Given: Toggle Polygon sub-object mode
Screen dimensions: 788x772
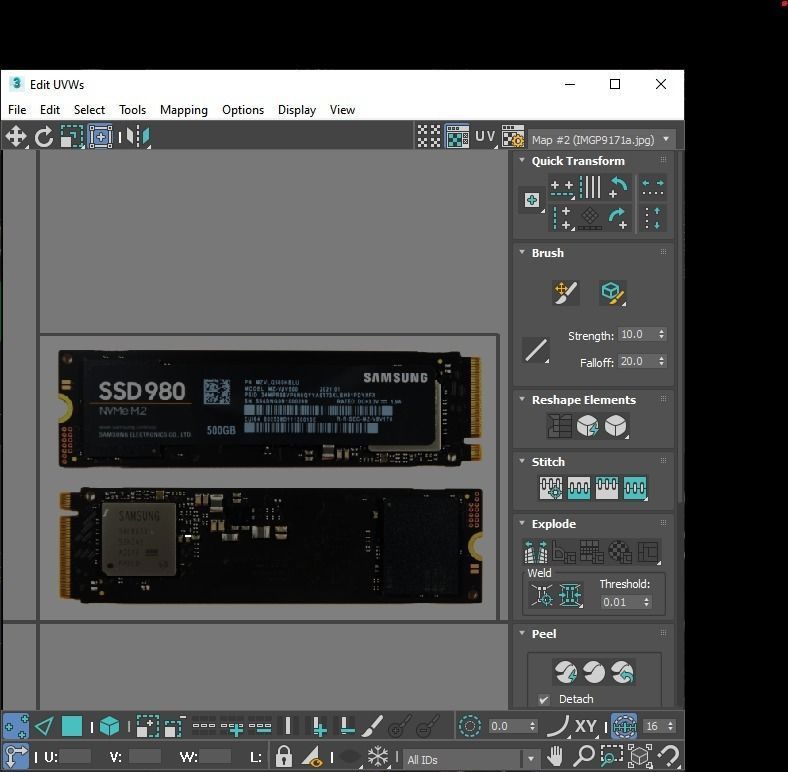Looking at the screenshot, I should 72,726.
